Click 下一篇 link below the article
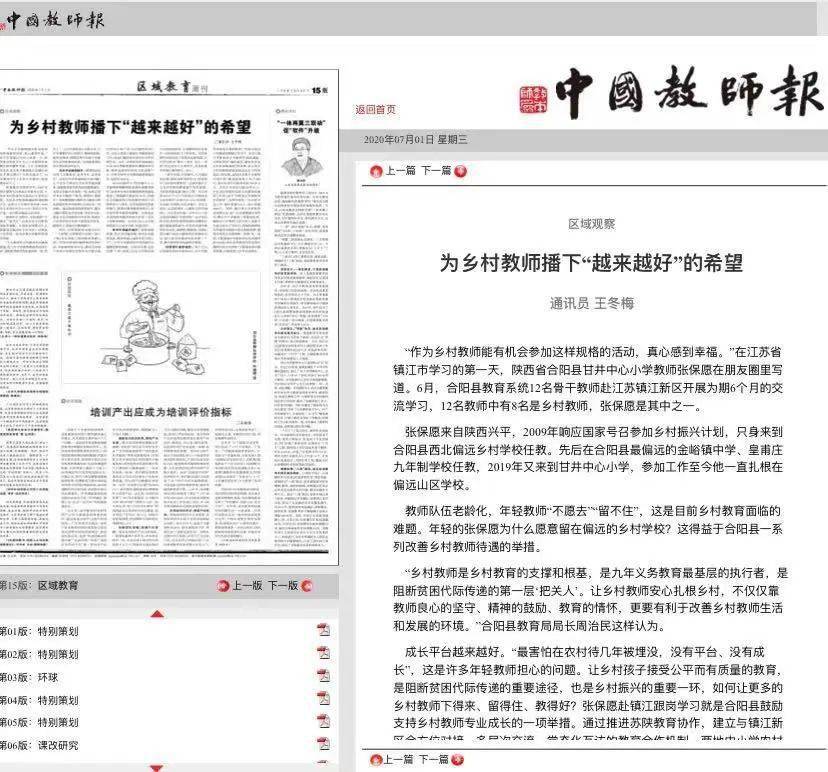The height and width of the screenshot is (772, 828). (x=434, y=759)
